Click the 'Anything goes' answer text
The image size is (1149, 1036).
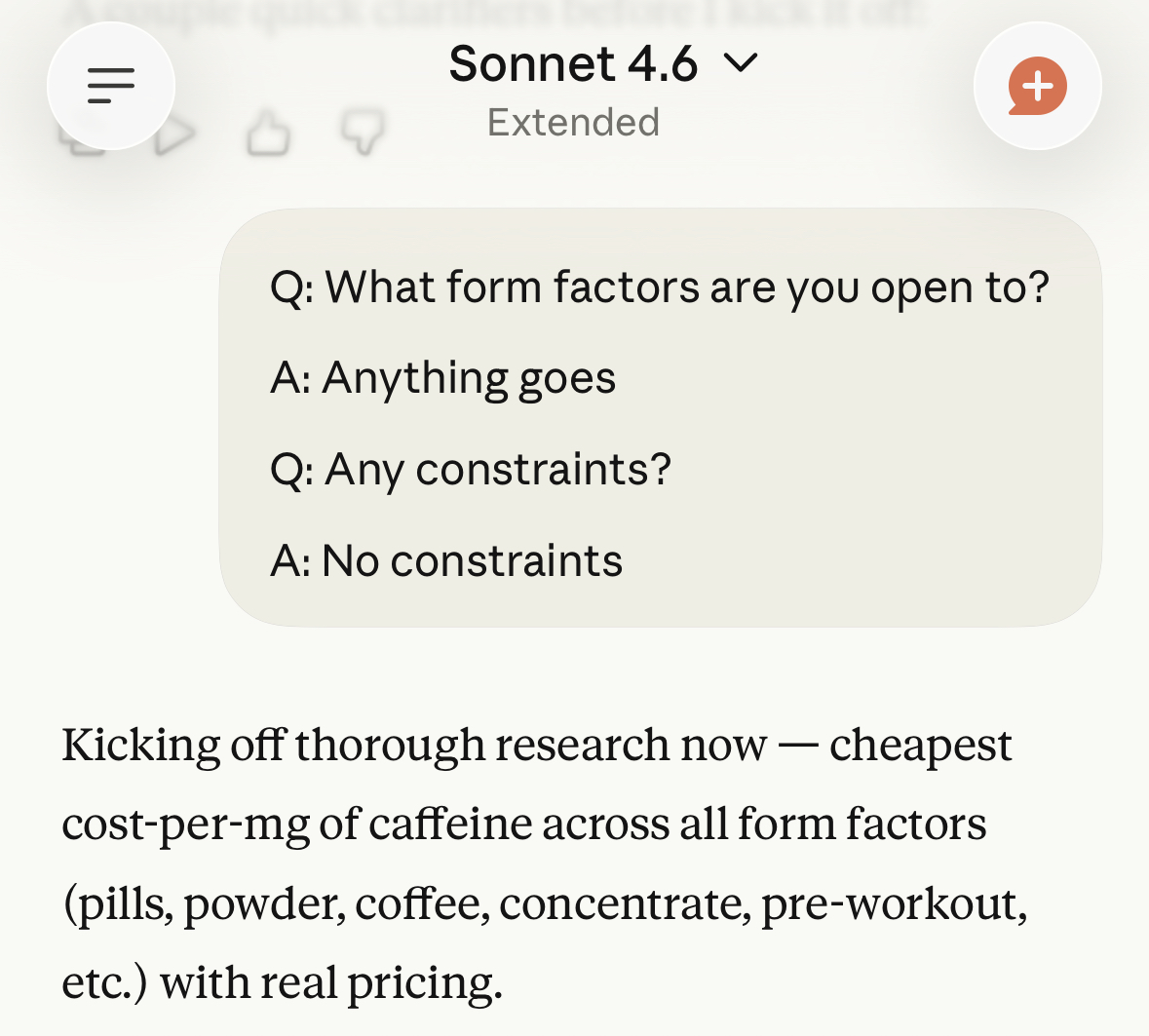tap(443, 378)
